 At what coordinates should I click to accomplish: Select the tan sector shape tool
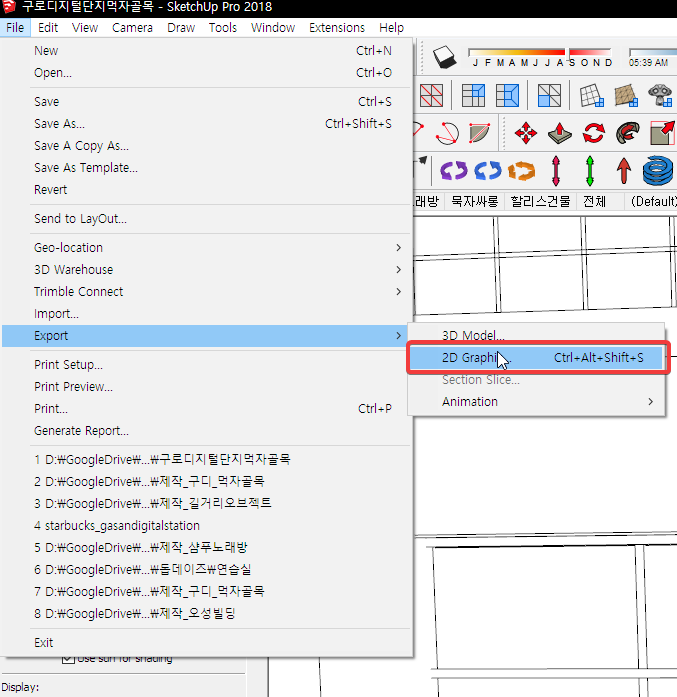pyautogui.click(x=480, y=133)
